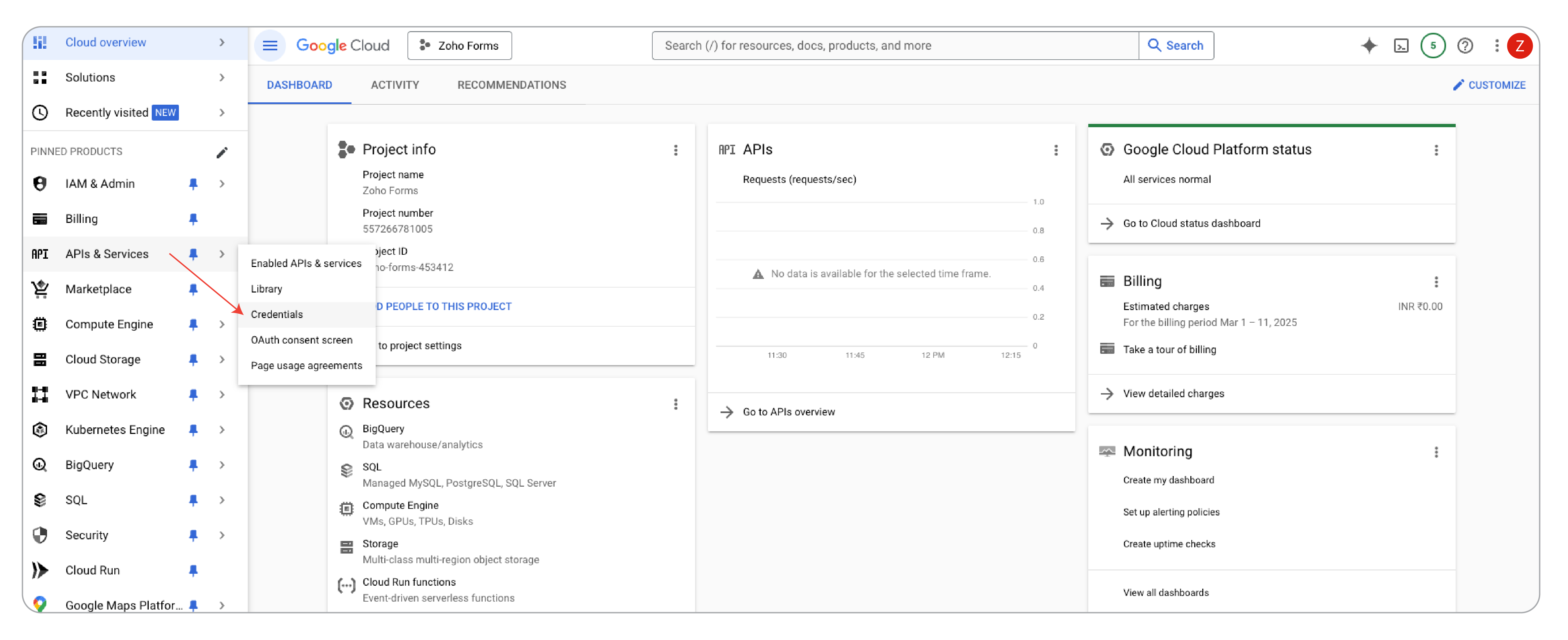Unpin Billing from pinned products
The width and height of the screenshot is (1568, 640).
(x=193, y=219)
